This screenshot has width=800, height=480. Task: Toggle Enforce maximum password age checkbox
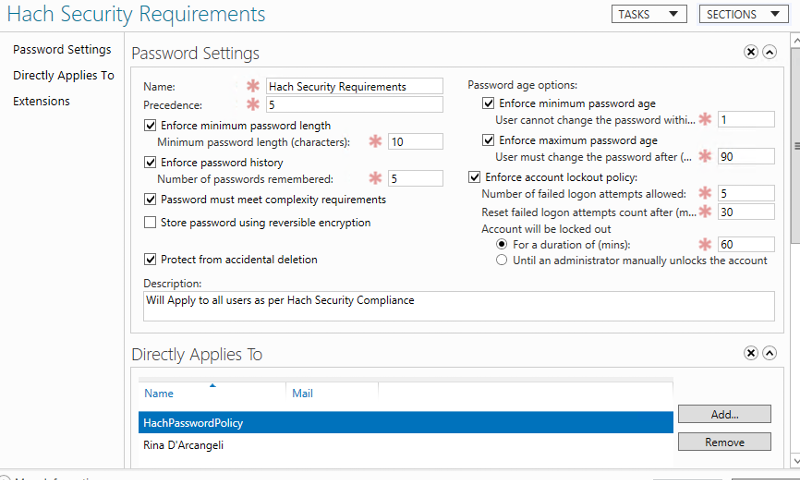488,140
